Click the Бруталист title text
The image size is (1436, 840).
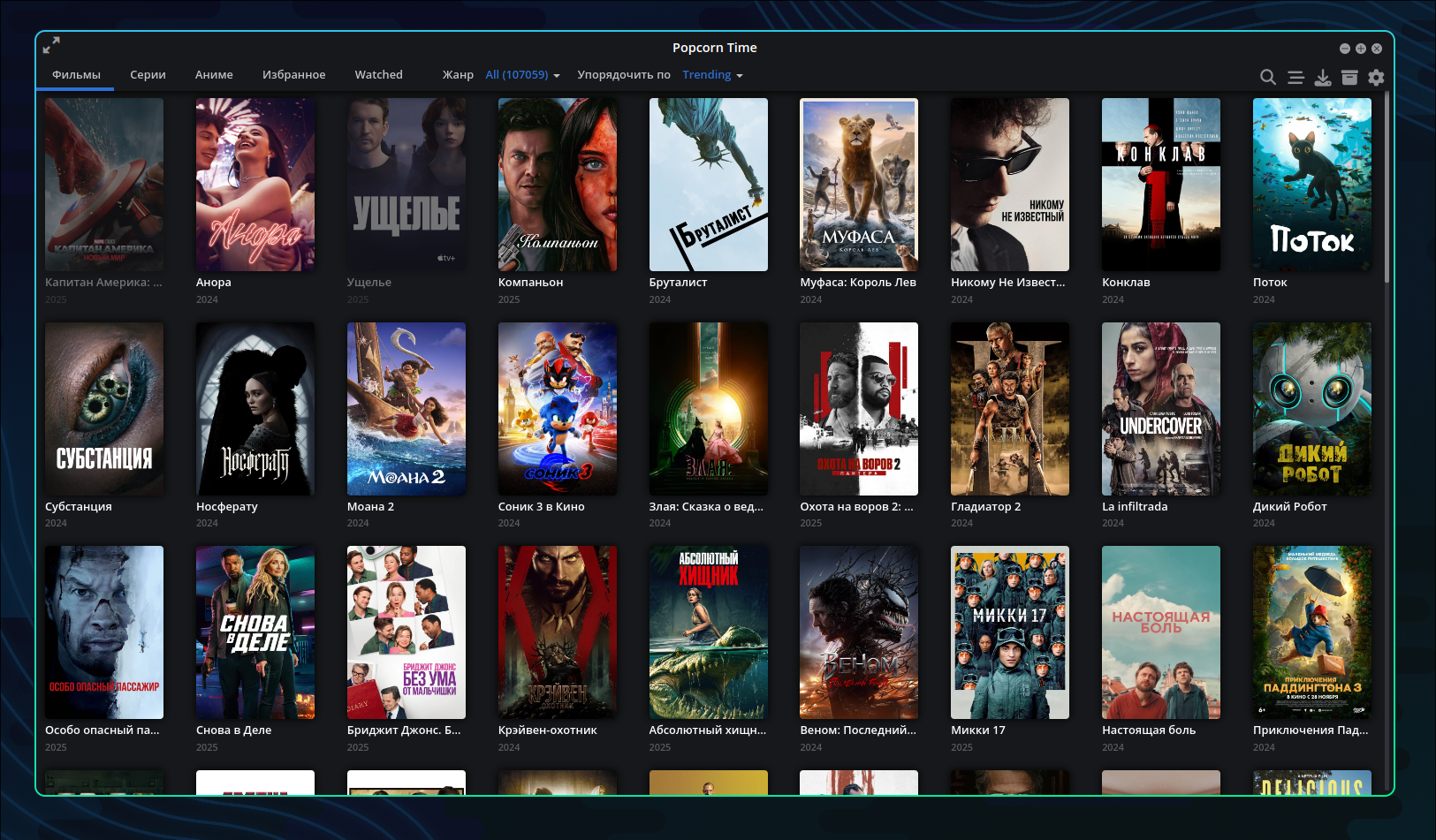679,283
